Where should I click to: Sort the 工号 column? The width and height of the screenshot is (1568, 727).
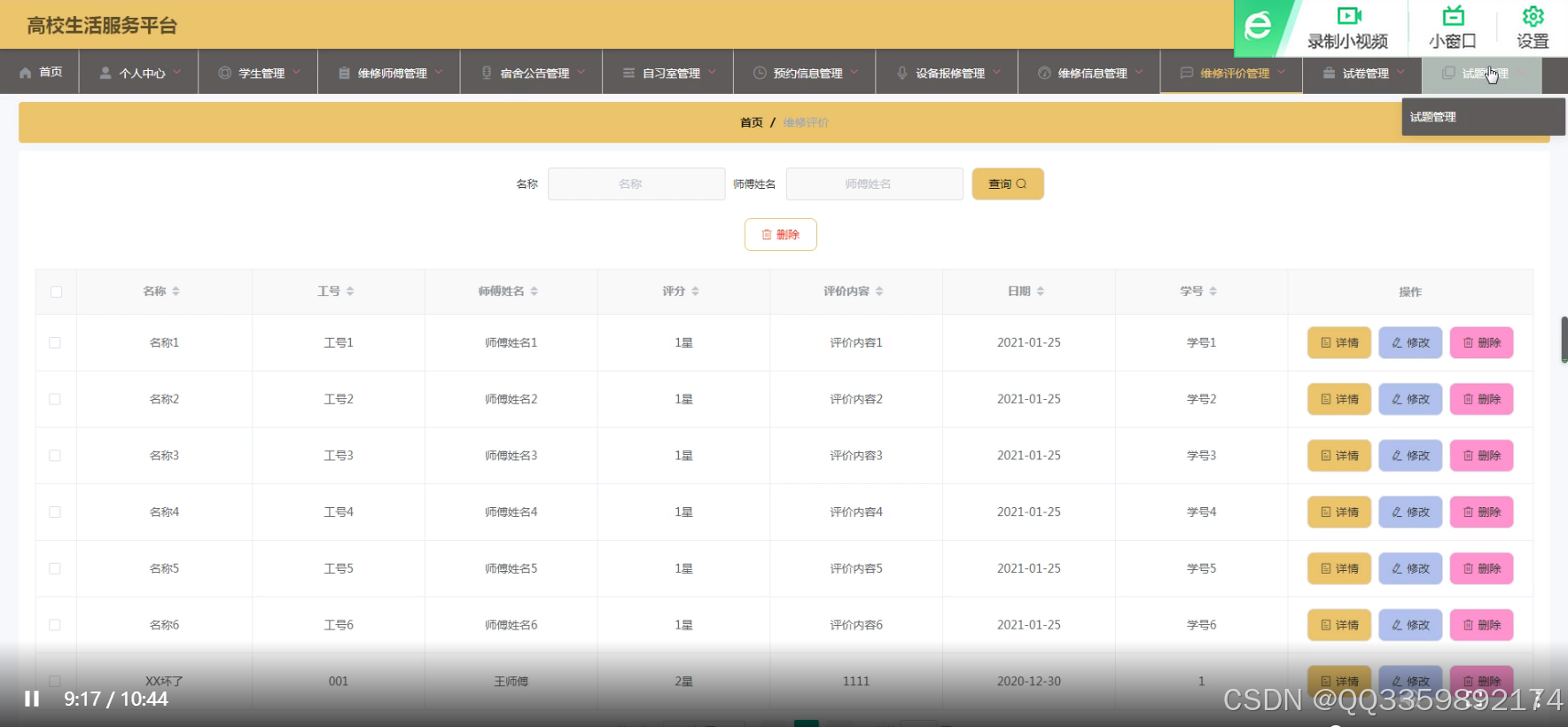pyautogui.click(x=350, y=291)
